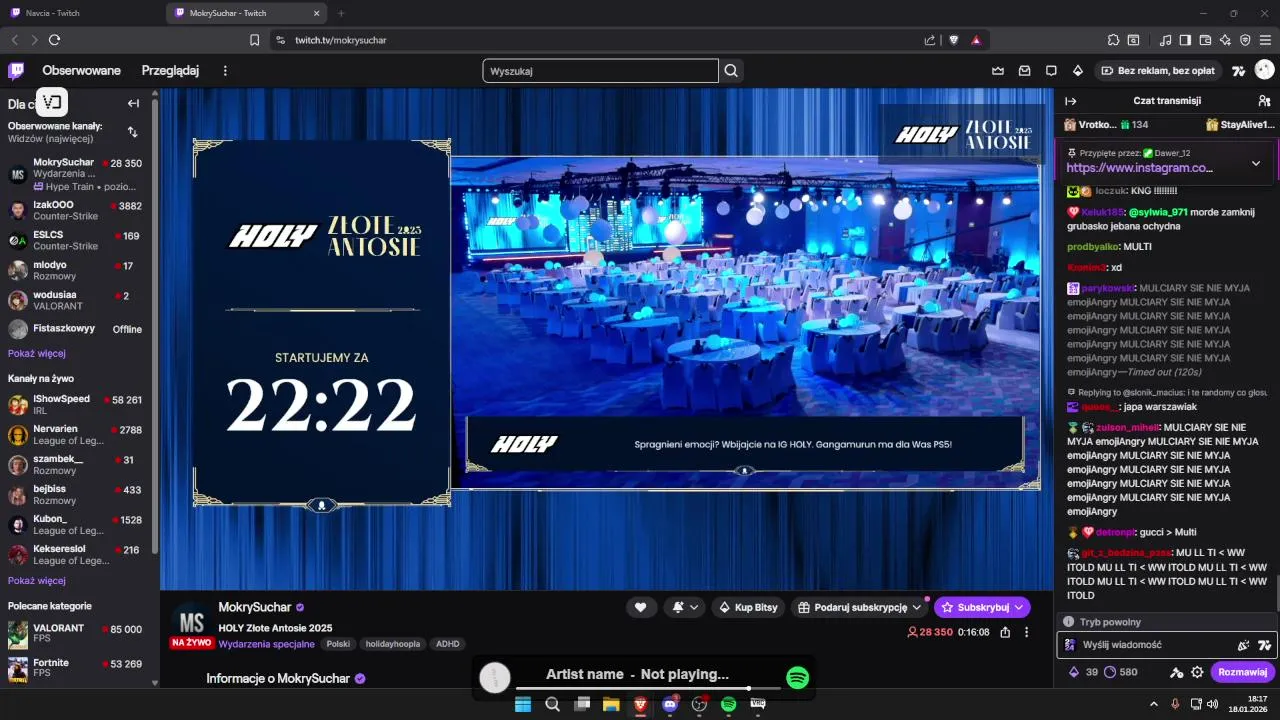The image size is (1280, 720).
Task: Click the Polski tag
Action: [x=338, y=644]
